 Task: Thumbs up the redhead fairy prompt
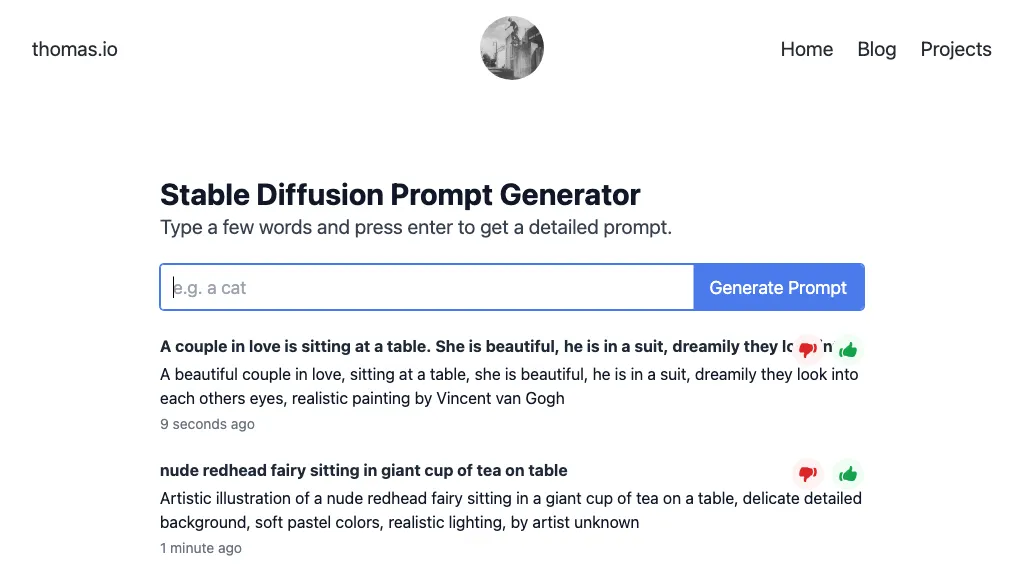pos(848,473)
